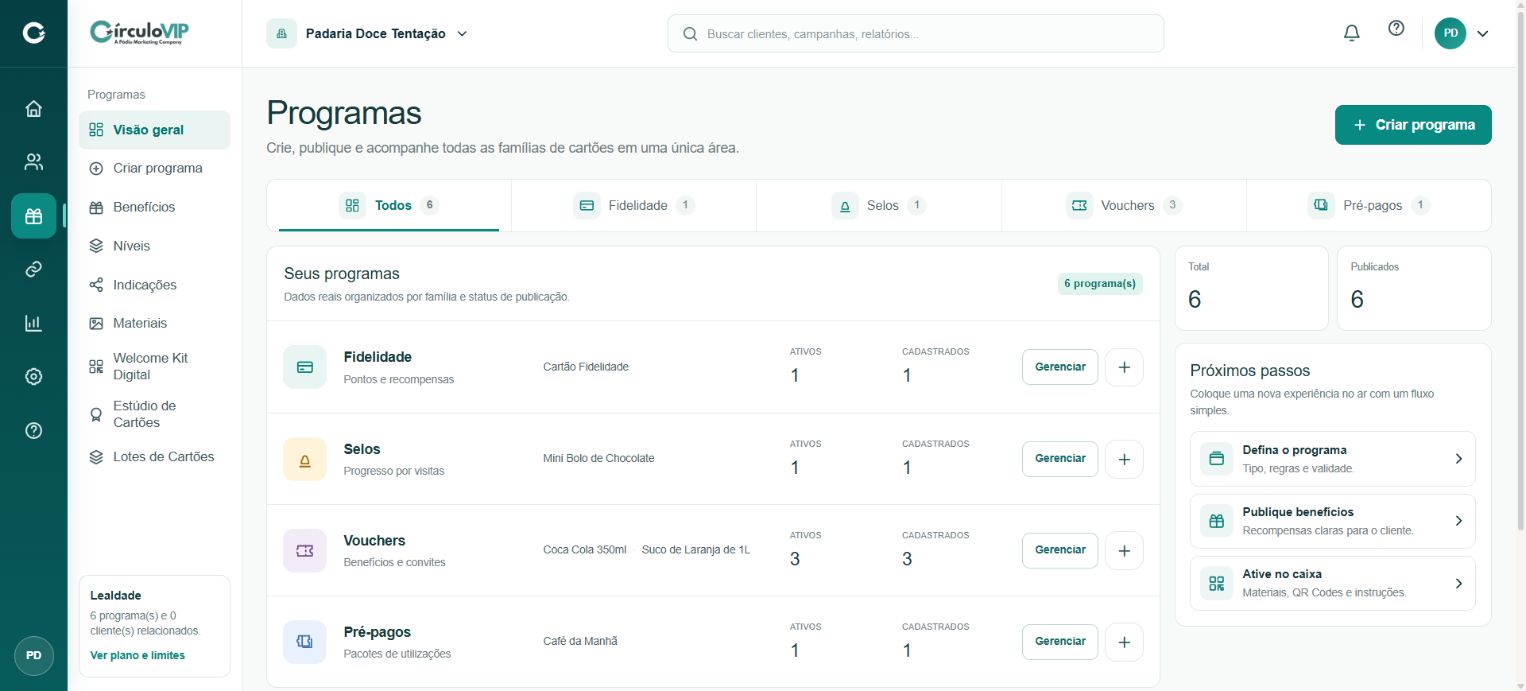Open the notifications bell
The height and width of the screenshot is (691, 1526).
(x=1351, y=33)
